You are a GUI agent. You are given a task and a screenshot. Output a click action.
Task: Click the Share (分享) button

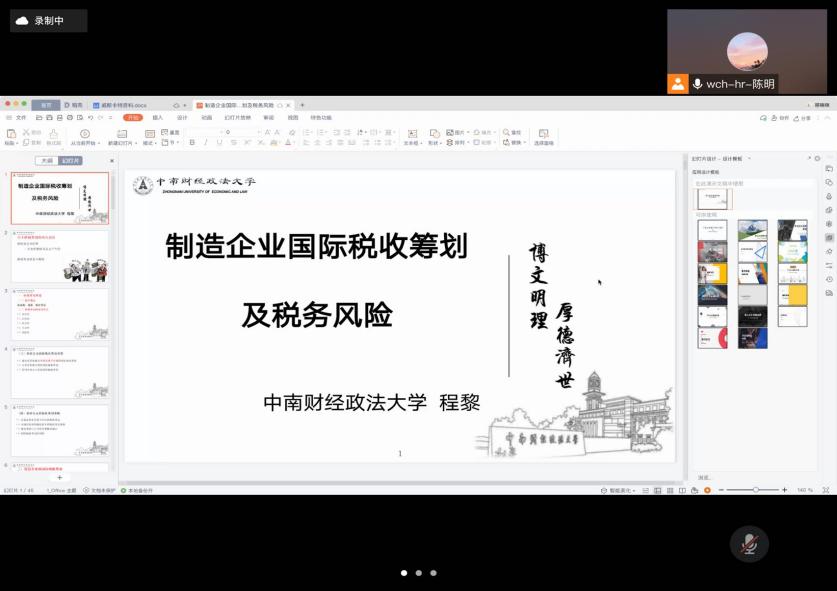click(803, 117)
